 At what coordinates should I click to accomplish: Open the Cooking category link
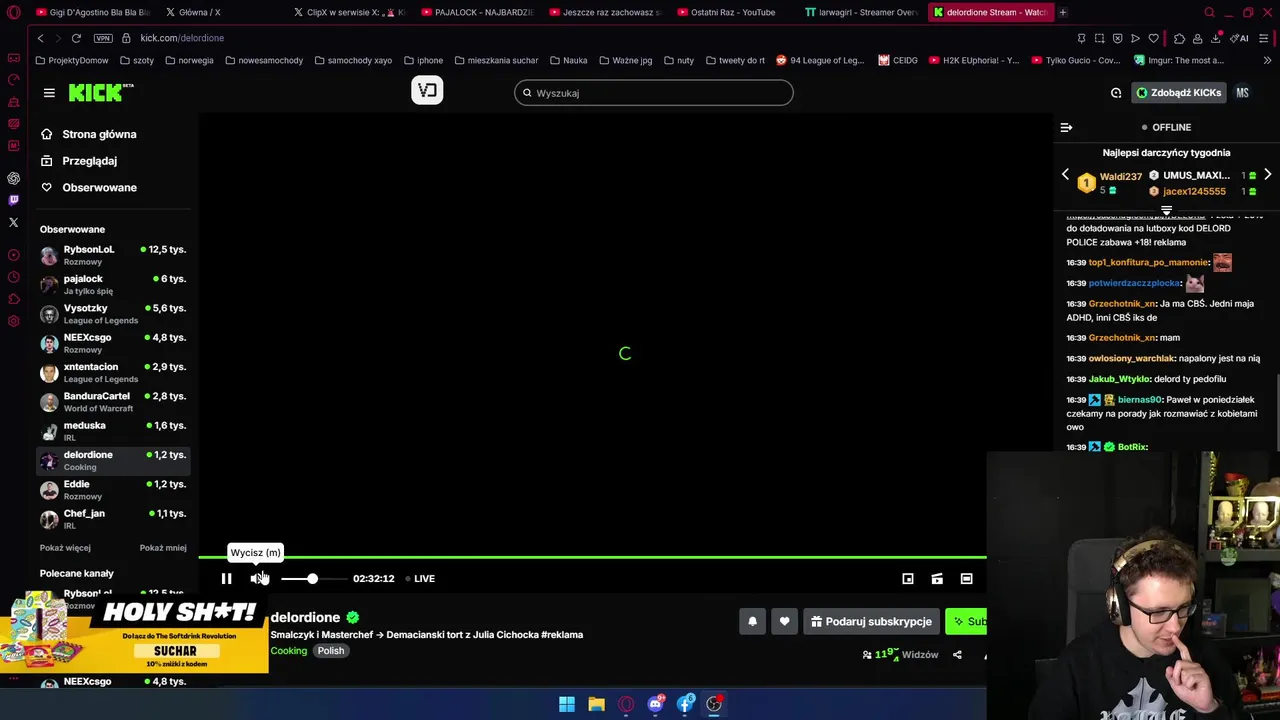tap(289, 651)
